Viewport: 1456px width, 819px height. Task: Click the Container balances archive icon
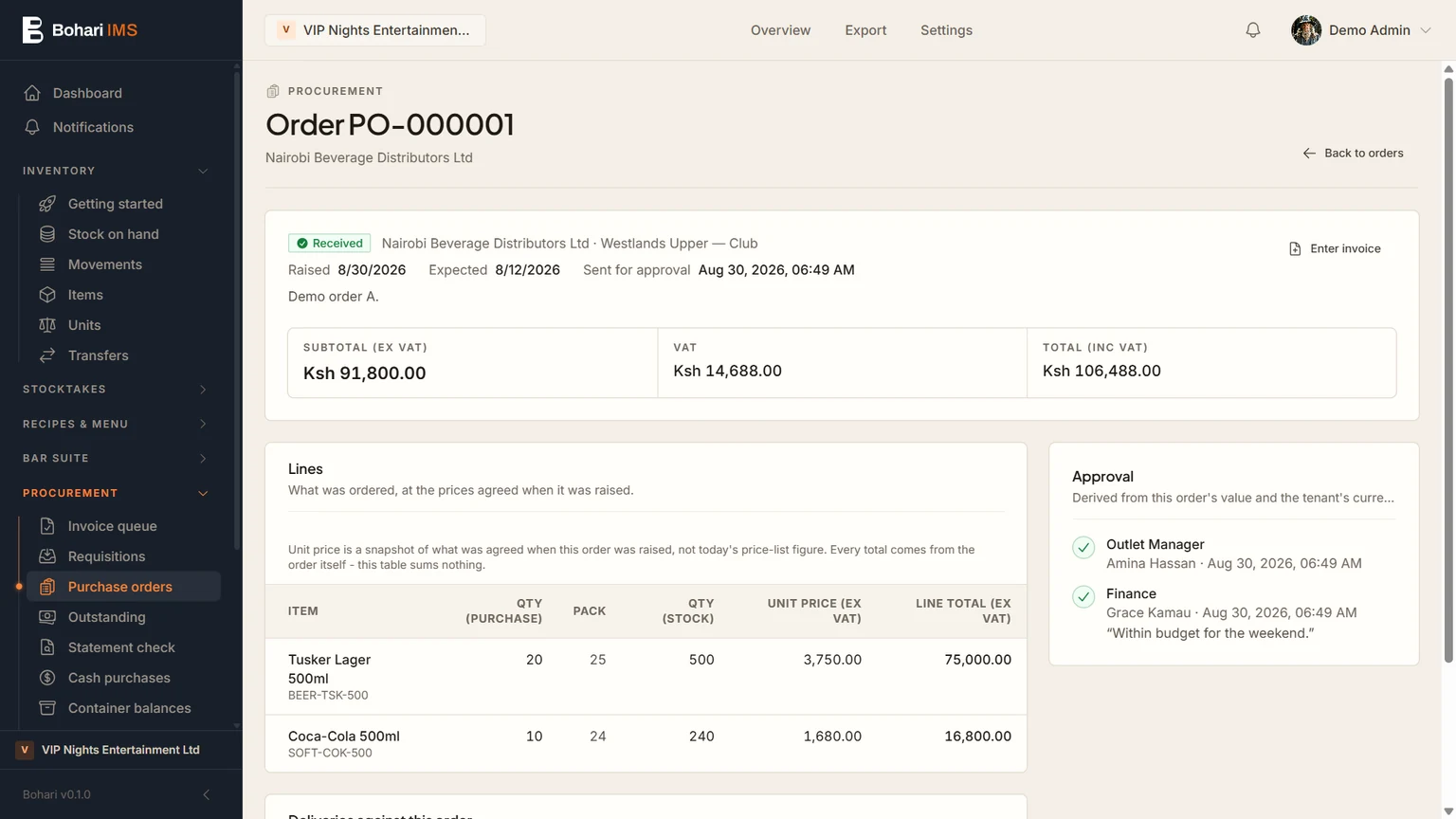pyautogui.click(x=47, y=708)
